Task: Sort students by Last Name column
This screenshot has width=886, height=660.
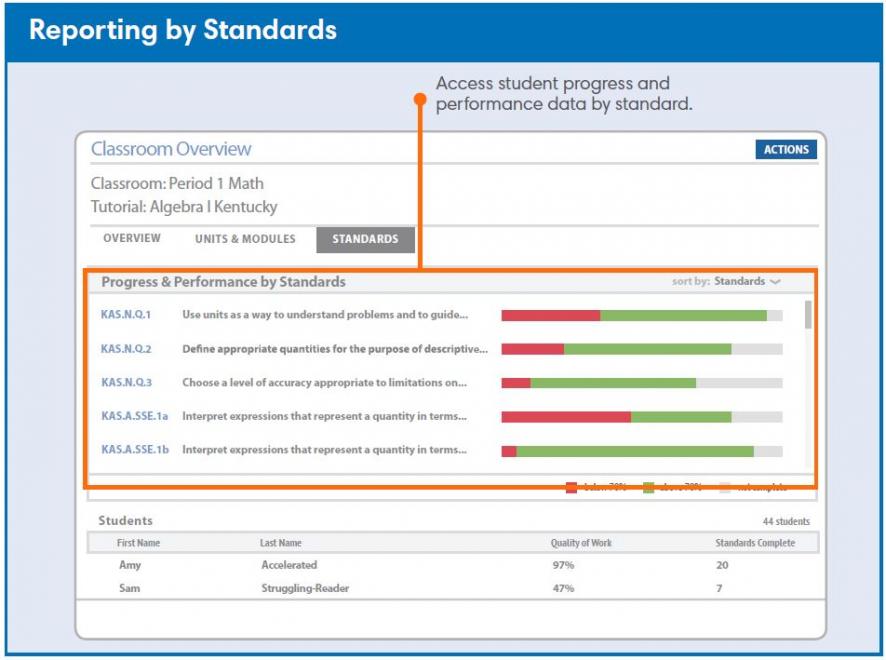Action: 280,543
